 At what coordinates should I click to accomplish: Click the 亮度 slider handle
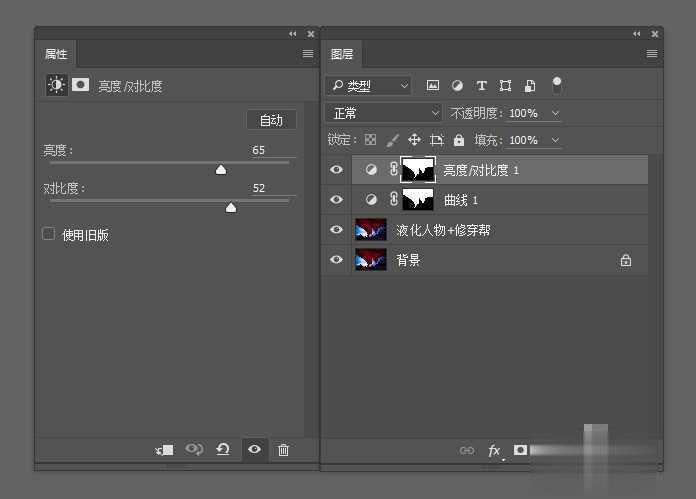click(221, 169)
